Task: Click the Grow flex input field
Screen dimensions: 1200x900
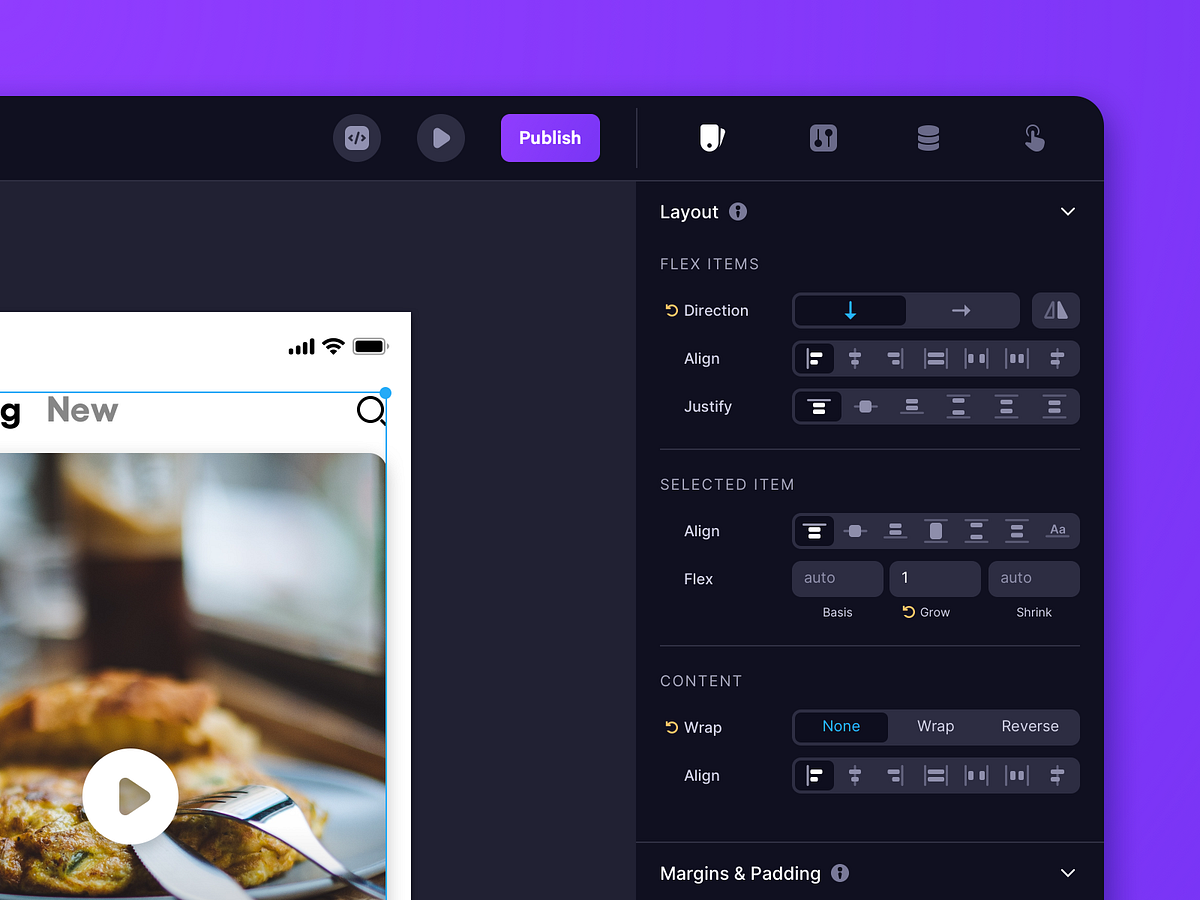Action: point(934,578)
